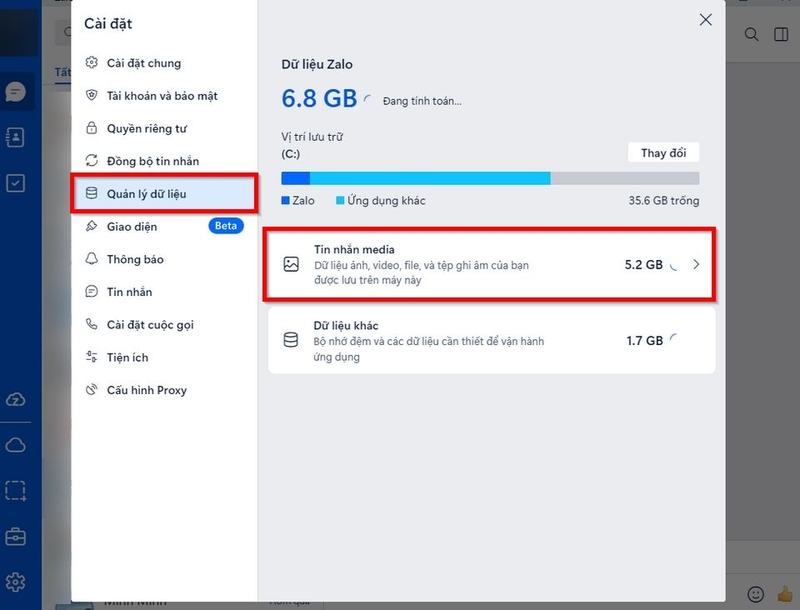
Task: Click the search magnifier icon at top right
Action: 751,34
